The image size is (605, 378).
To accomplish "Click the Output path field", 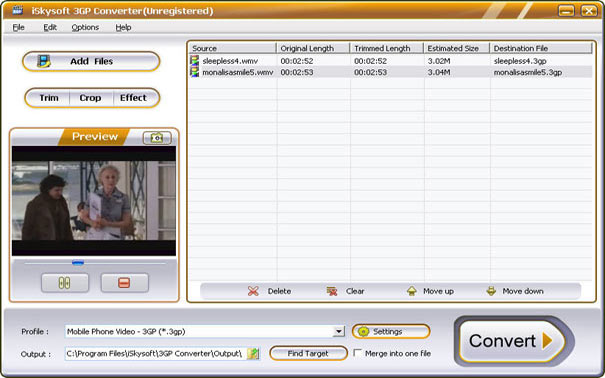I will point(156,353).
